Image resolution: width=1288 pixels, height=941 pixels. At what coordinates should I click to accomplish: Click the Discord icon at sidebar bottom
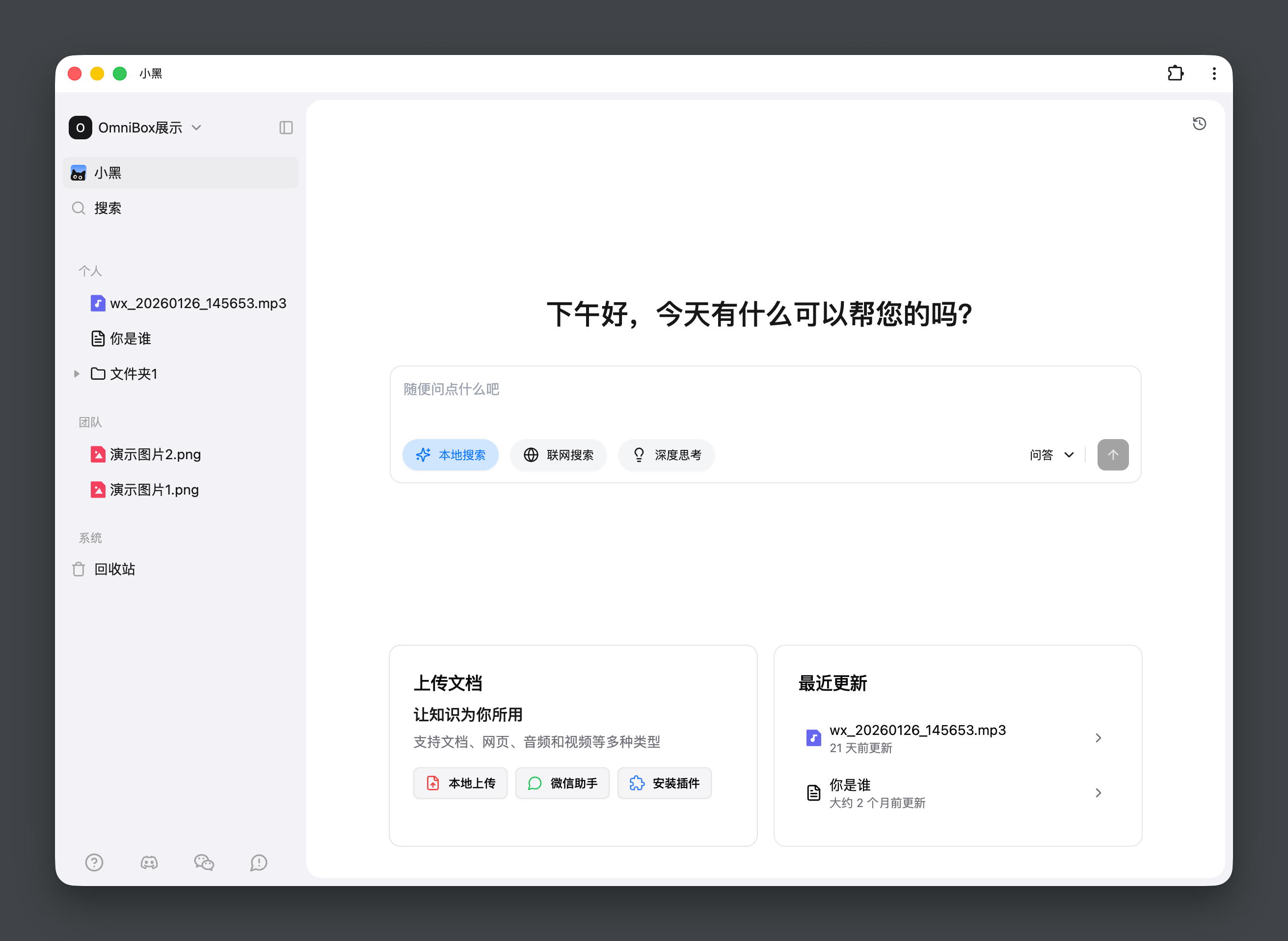click(x=149, y=863)
